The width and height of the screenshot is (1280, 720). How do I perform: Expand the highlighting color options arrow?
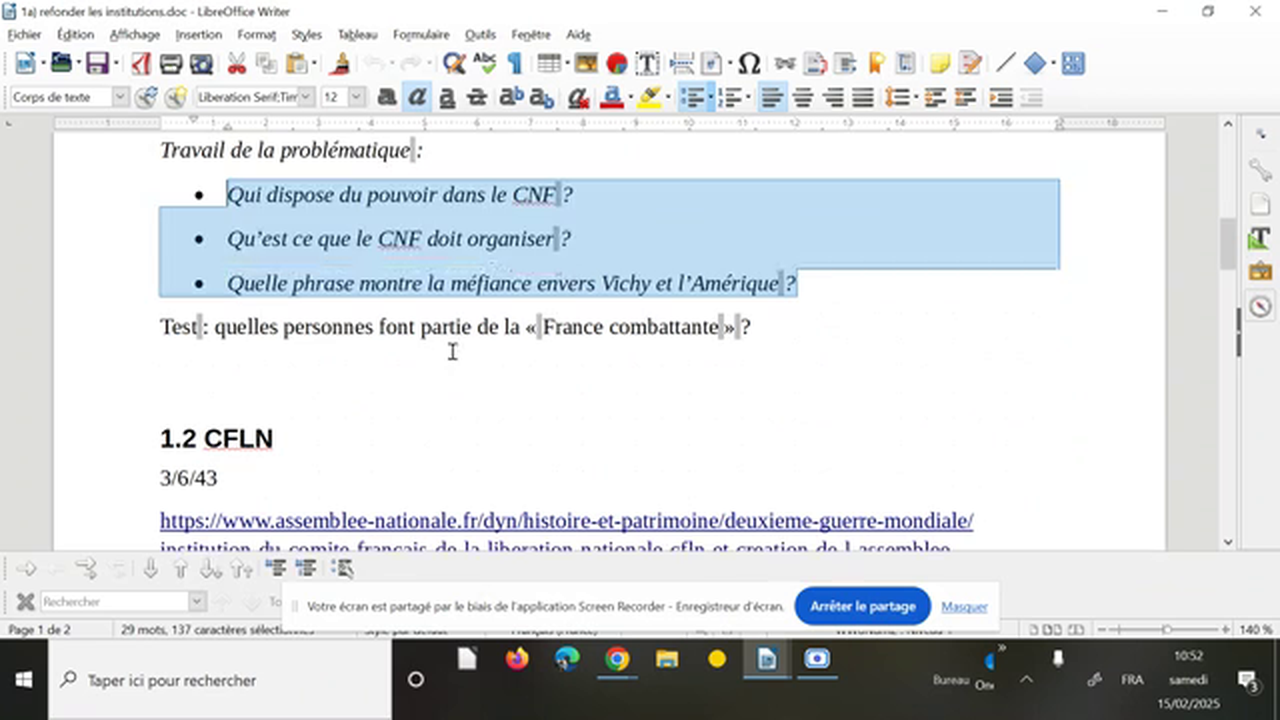667,97
